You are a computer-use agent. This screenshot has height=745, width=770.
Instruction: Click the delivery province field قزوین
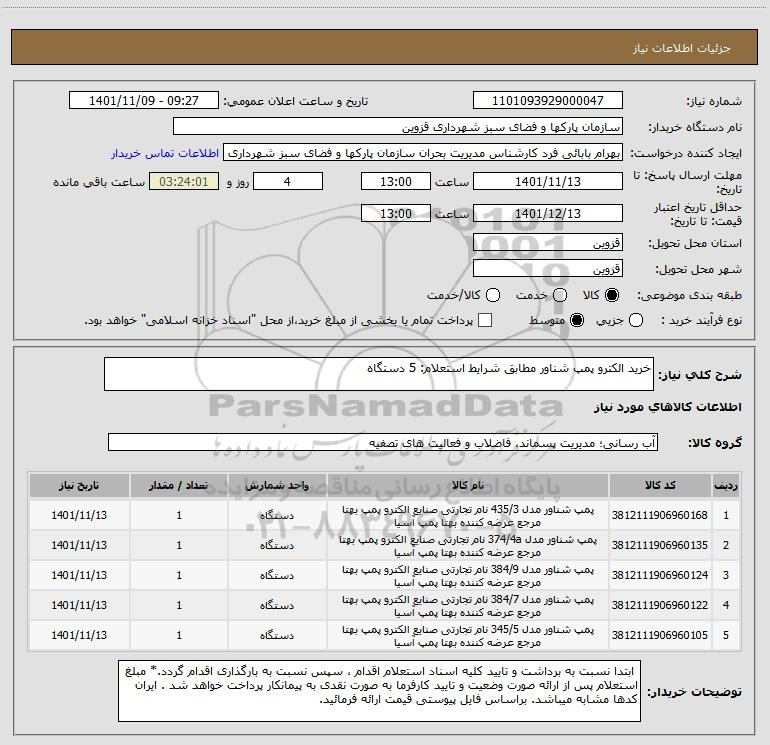[x=548, y=242]
